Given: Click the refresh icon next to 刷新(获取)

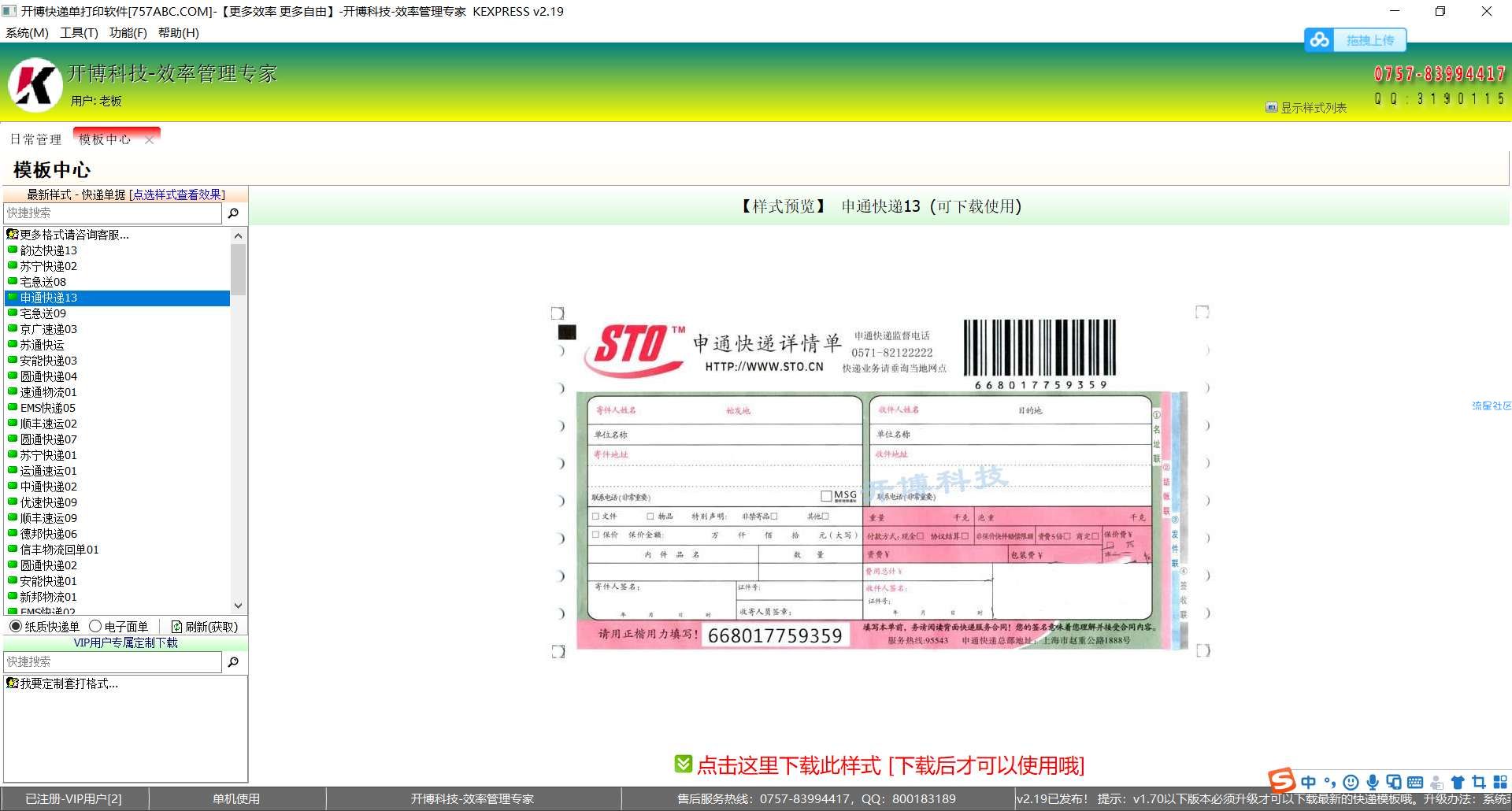Looking at the screenshot, I should click(176, 627).
